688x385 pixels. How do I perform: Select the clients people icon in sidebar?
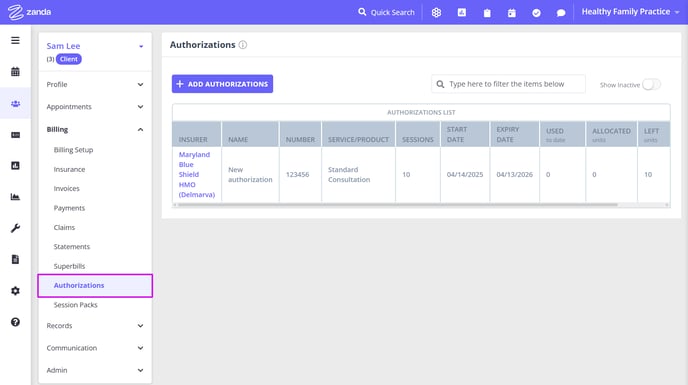[15, 104]
